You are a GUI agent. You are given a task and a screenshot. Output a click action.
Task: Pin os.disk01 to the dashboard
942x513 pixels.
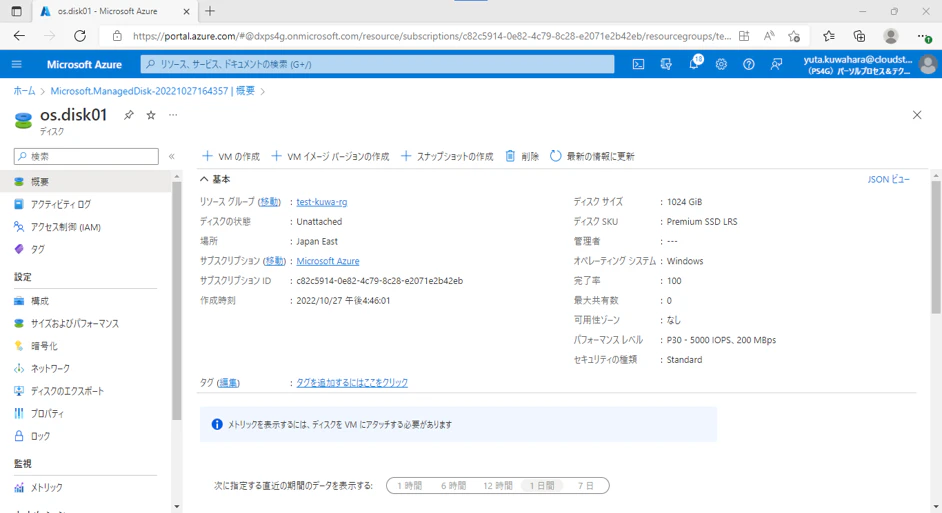pyautogui.click(x=129, y=115)
